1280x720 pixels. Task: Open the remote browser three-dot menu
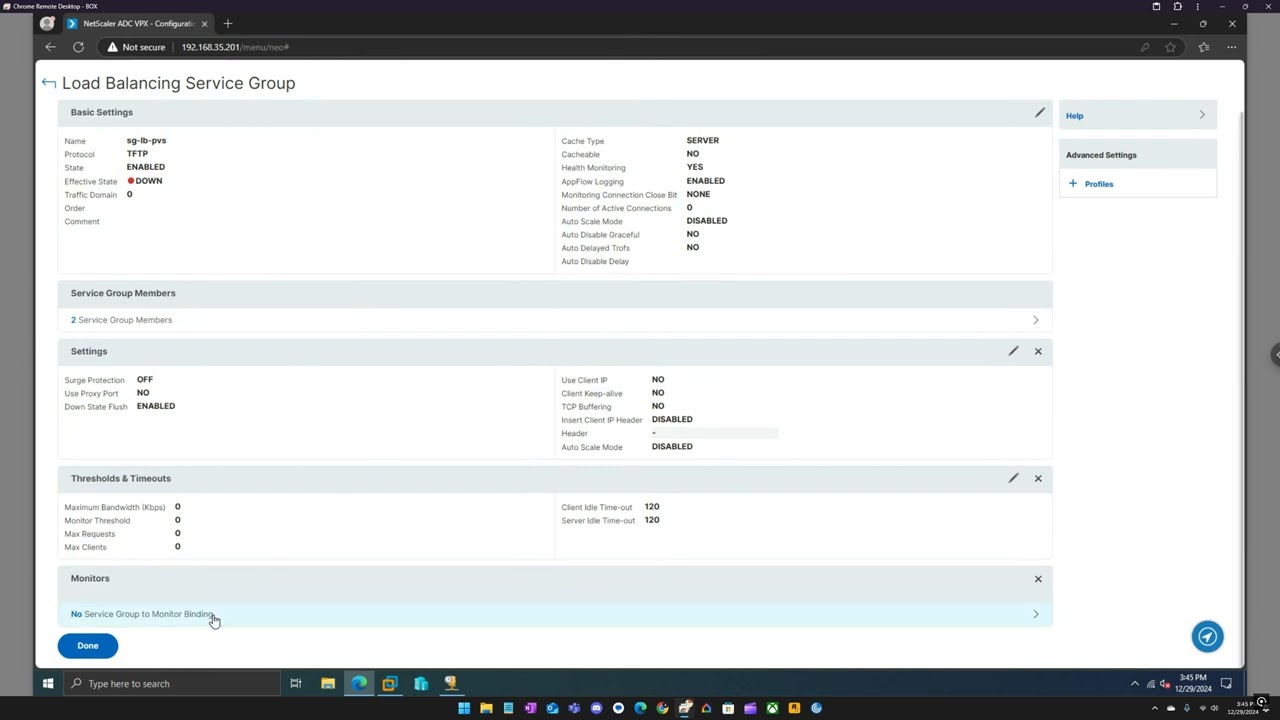1232,47
